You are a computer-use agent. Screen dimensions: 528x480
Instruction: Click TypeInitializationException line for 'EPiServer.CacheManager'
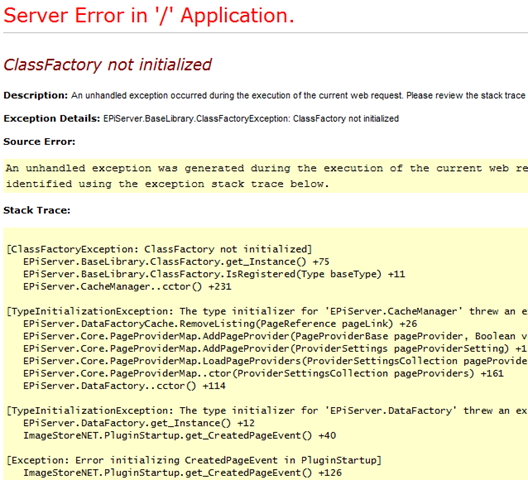(x=267, y=311)
